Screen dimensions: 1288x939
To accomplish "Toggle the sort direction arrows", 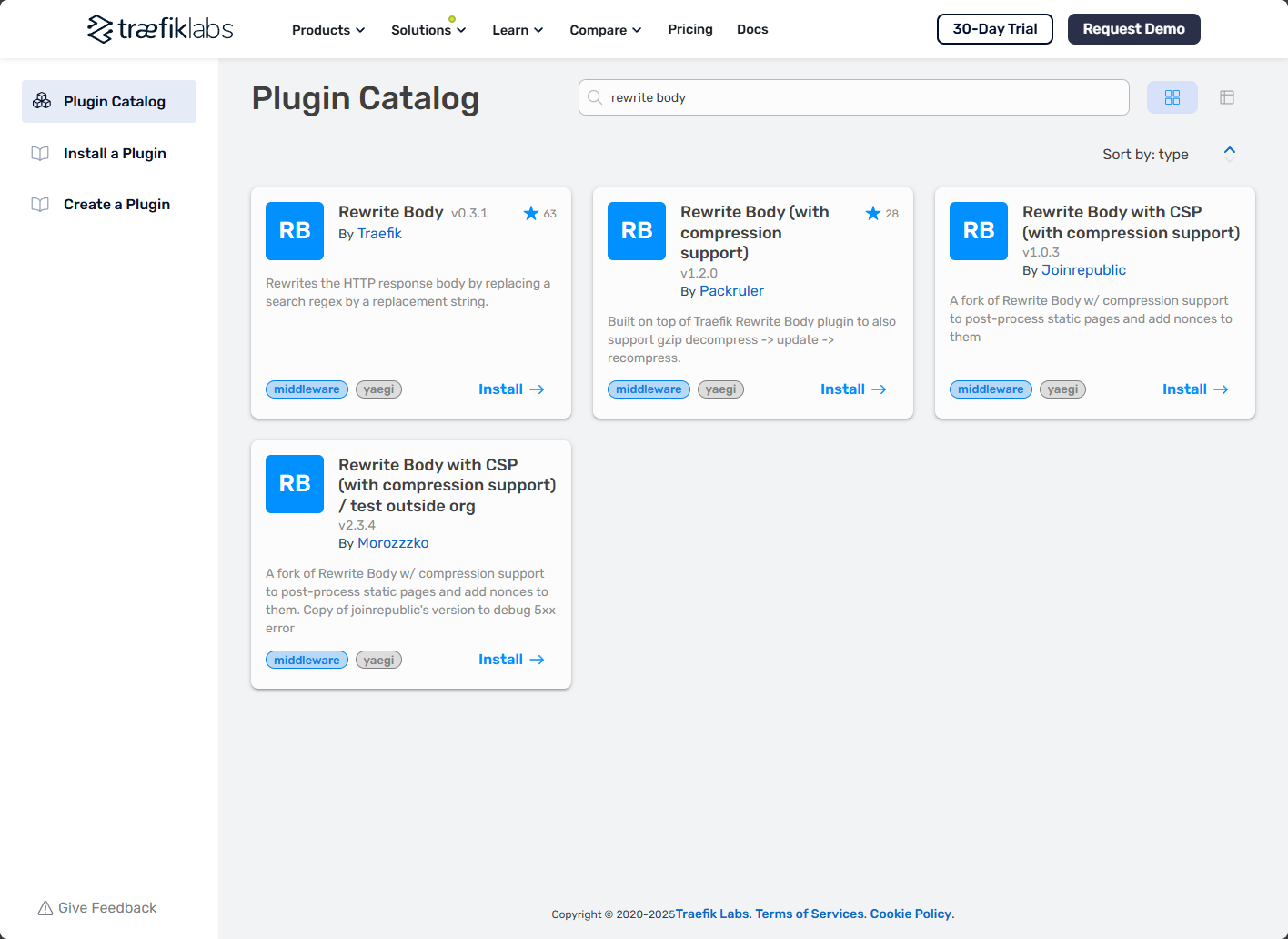I will pos(1229,154).
